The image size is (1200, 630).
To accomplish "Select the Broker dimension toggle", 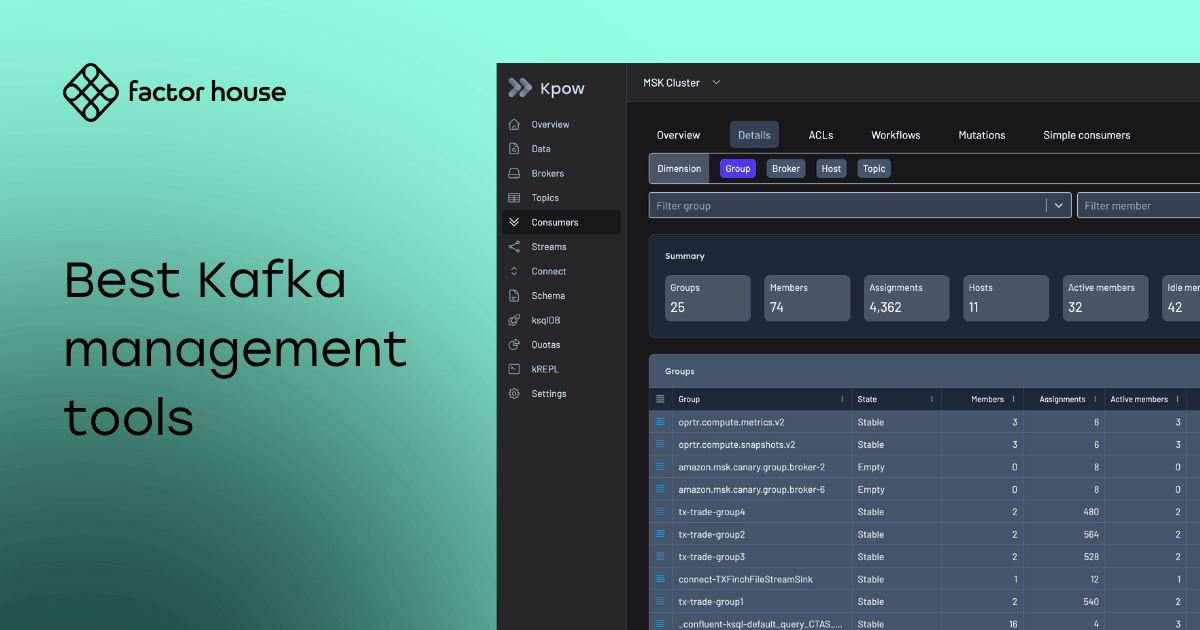I will 786,169.
